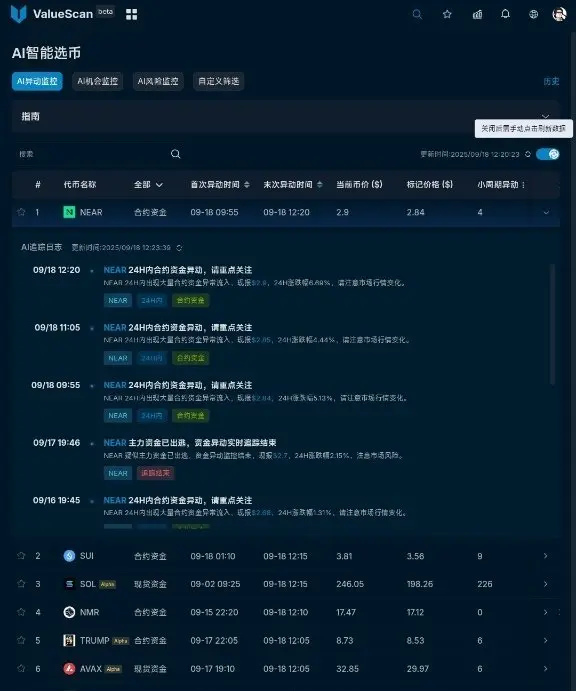Screen dimensions: 576x691
Task: Click the AVAX token logo icon
Action: 69,669
